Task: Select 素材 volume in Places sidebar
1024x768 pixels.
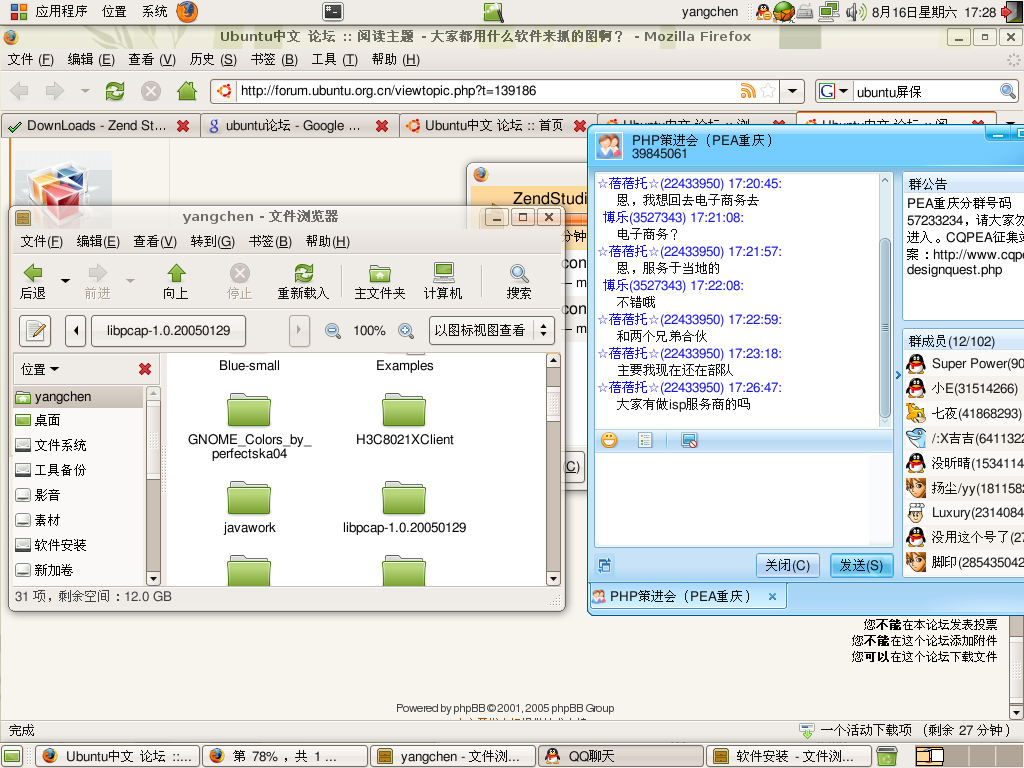Action: click(78, 520)
